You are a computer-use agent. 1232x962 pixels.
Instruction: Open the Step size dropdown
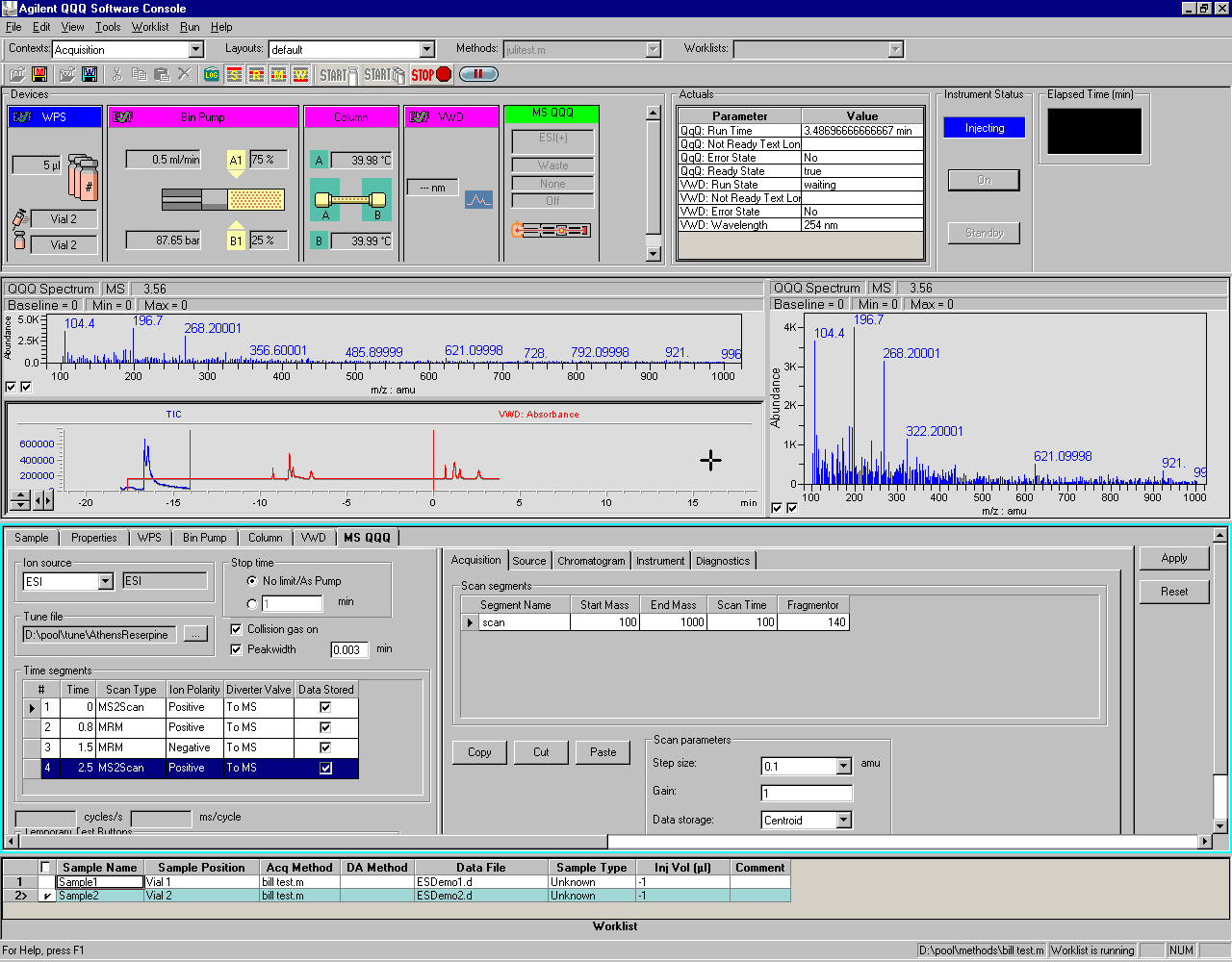tap(844, 767)
